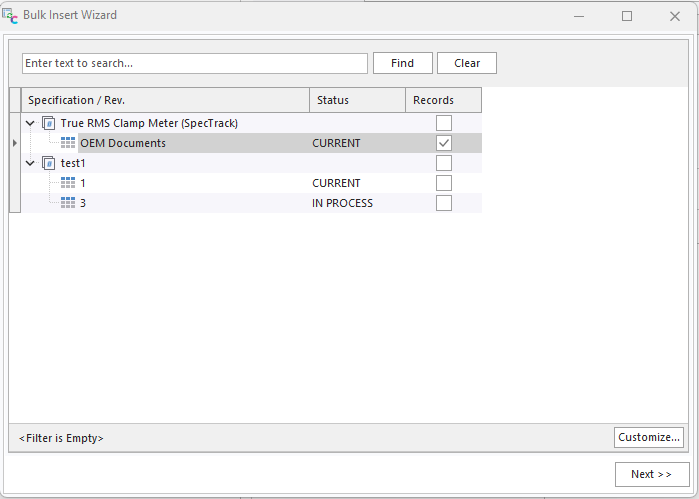Image resolution: width=699 pixels, height=499 pixels.
Task: Uncheck the OEM Documents records checkbox
Action: point(444,143)
